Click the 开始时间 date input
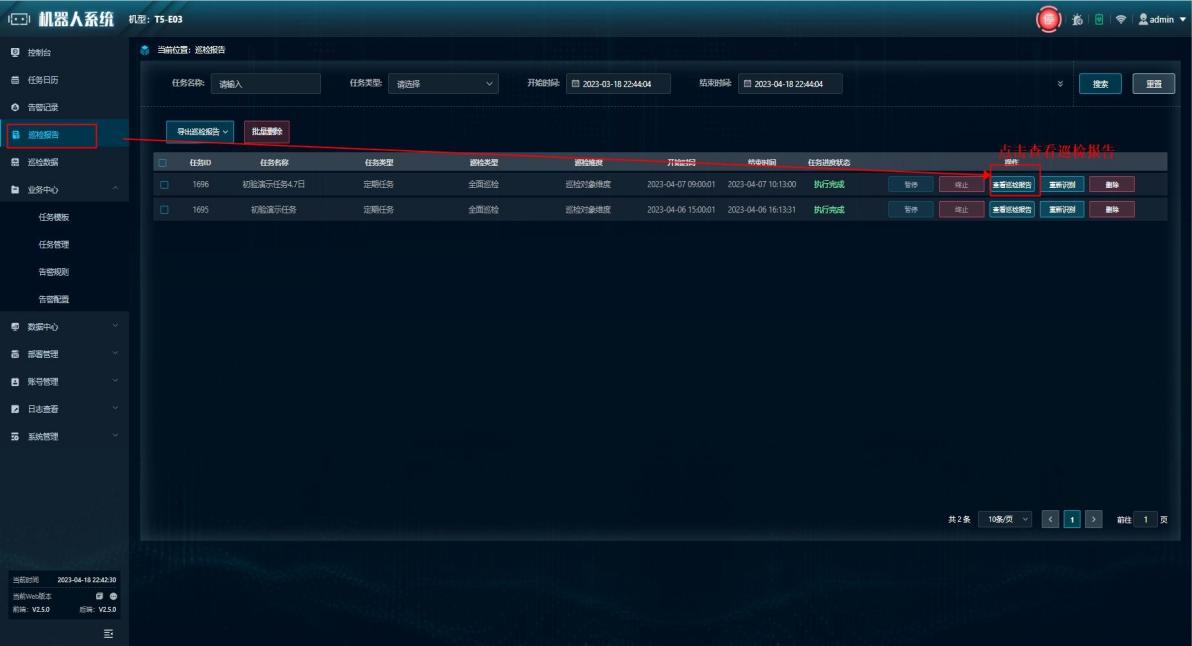This screenshot has height=646, width=1192. pyautogui.click(x=618, y=84)
